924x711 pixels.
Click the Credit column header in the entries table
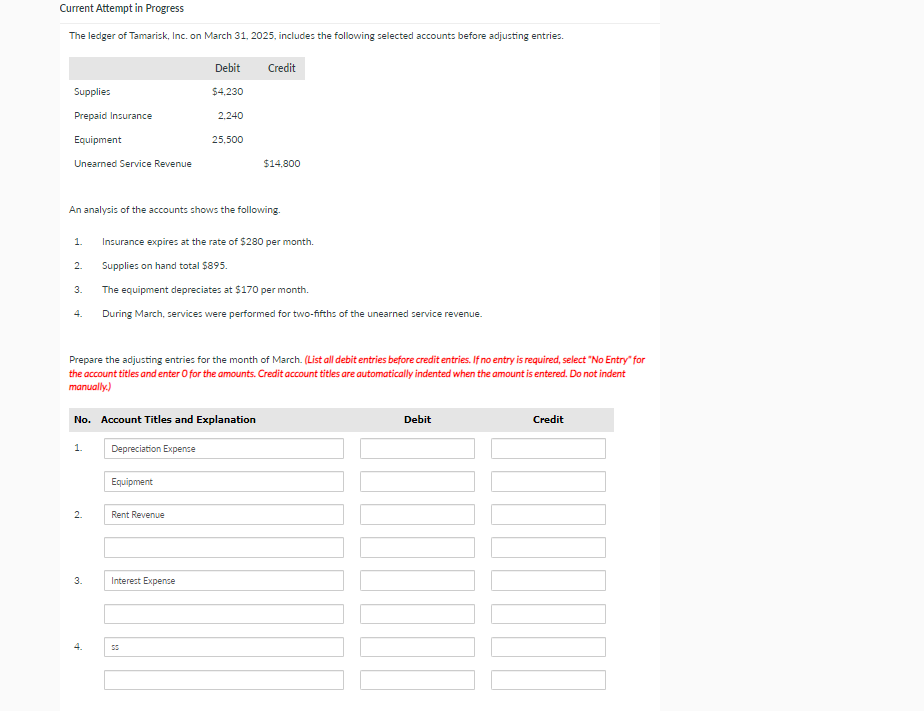548,419
